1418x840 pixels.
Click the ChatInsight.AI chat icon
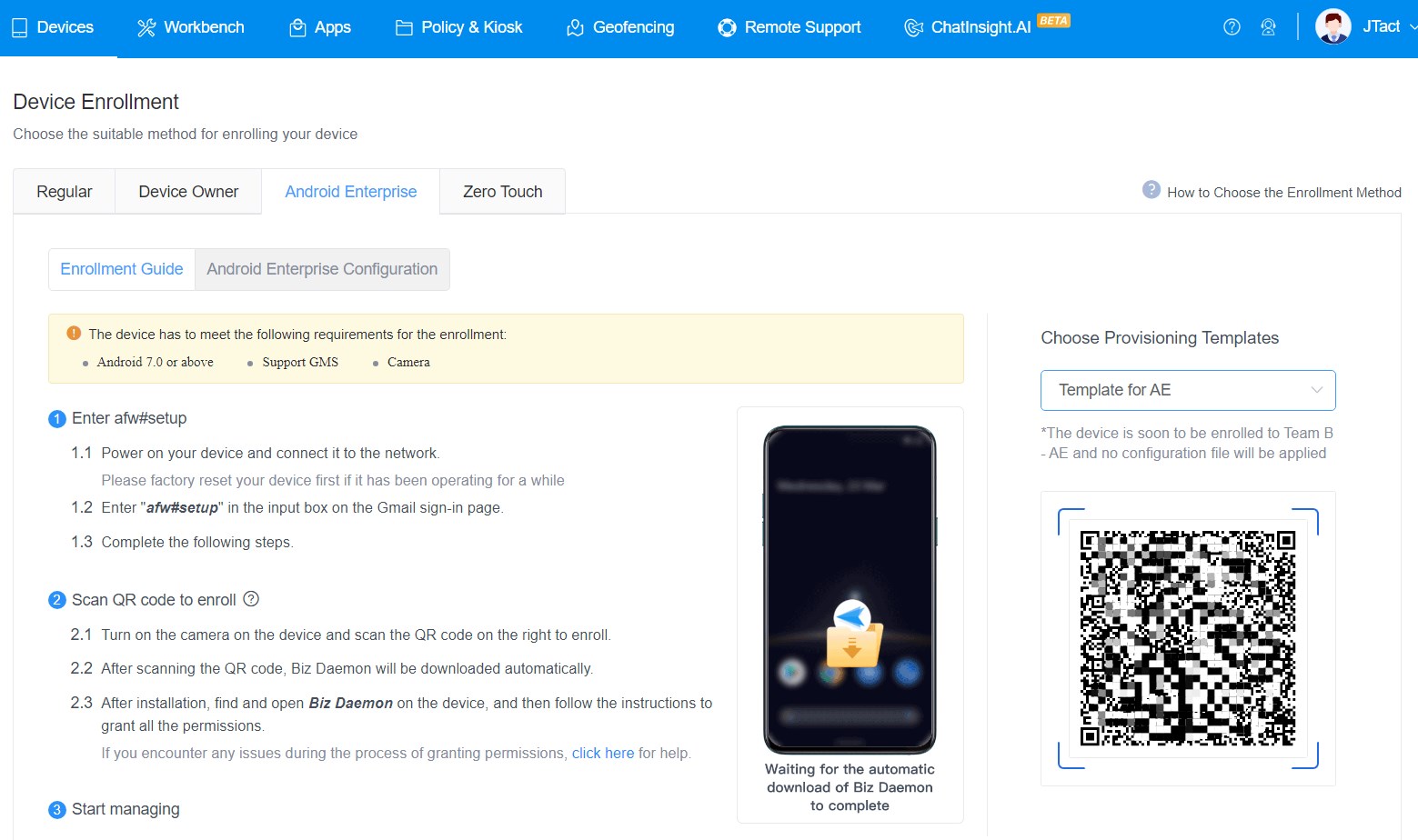(x=913, y=28)
